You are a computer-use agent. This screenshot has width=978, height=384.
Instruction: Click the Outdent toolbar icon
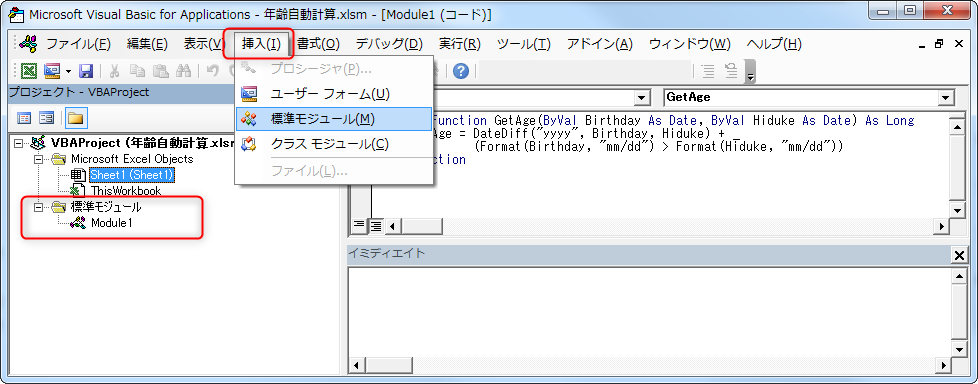coord(731,71)
